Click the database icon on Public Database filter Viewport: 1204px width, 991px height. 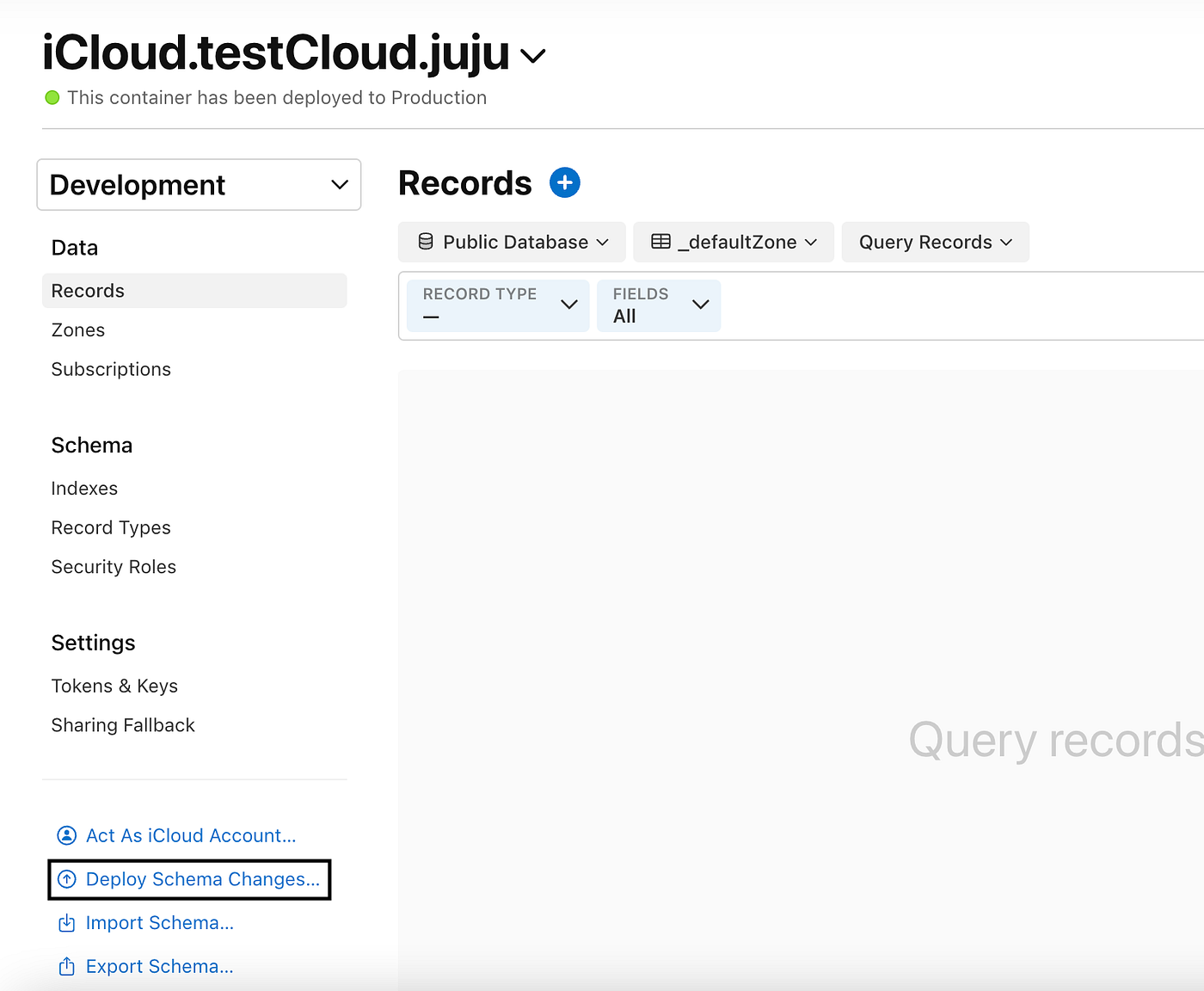[x=426, y=242]
